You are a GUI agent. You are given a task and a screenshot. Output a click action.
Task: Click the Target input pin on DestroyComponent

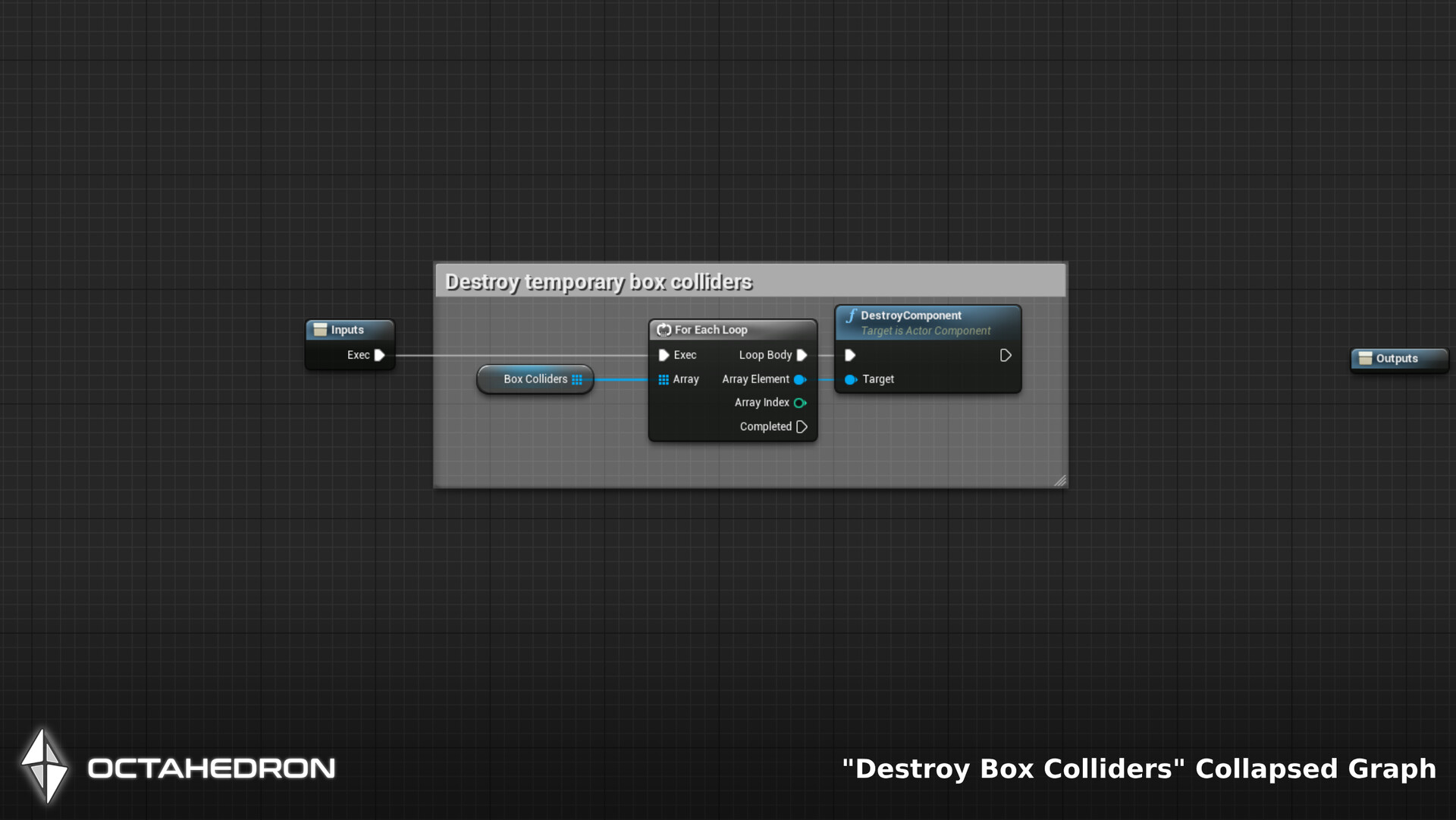851,379
